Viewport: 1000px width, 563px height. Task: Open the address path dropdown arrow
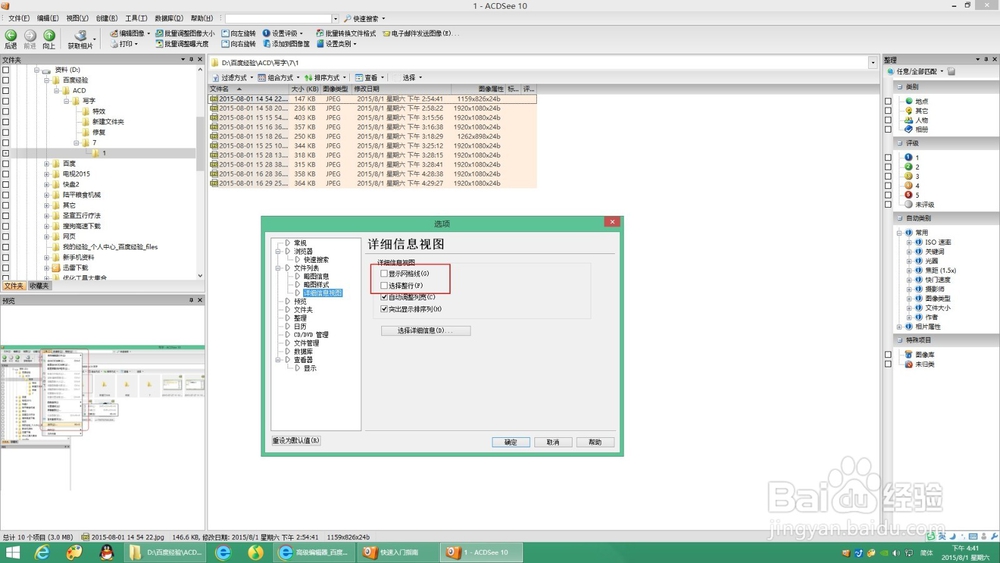pos(872,62)
